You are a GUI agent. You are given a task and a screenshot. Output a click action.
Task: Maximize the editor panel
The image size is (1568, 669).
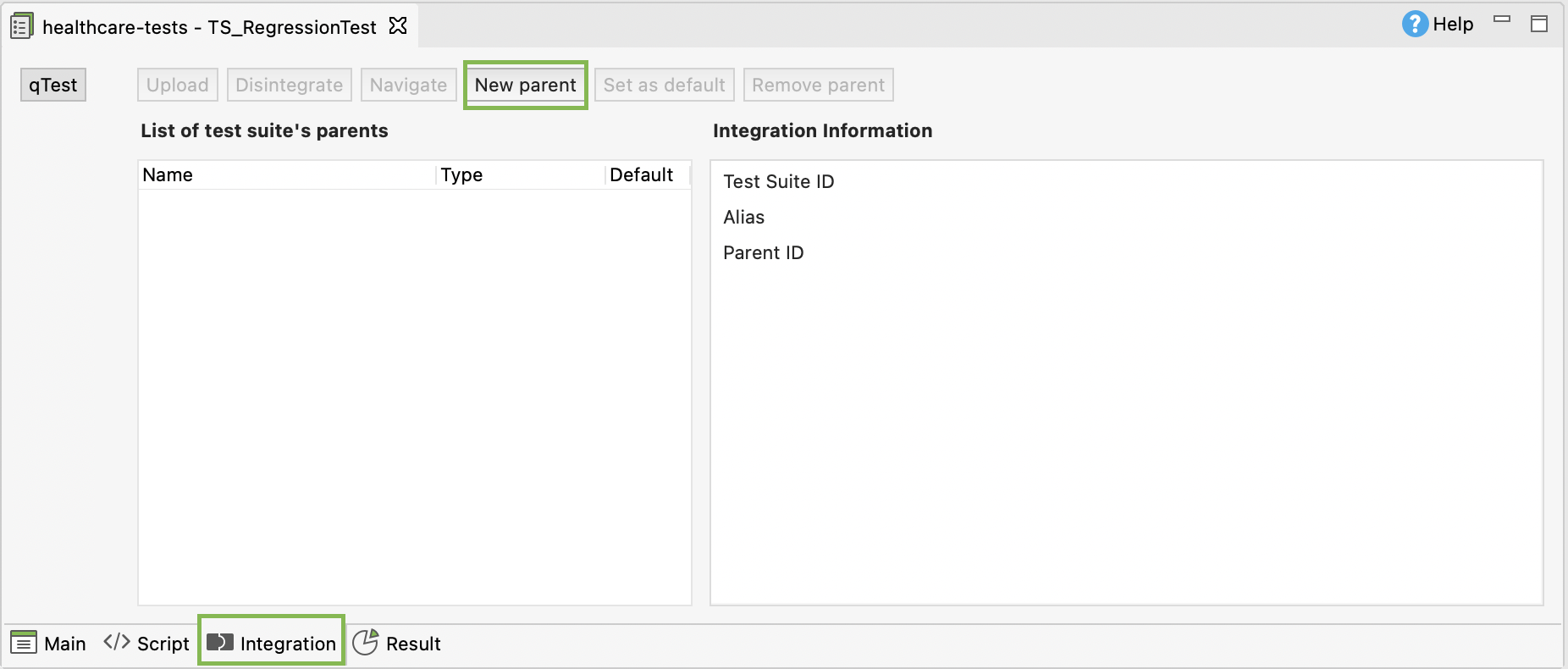click(1539, 24)
